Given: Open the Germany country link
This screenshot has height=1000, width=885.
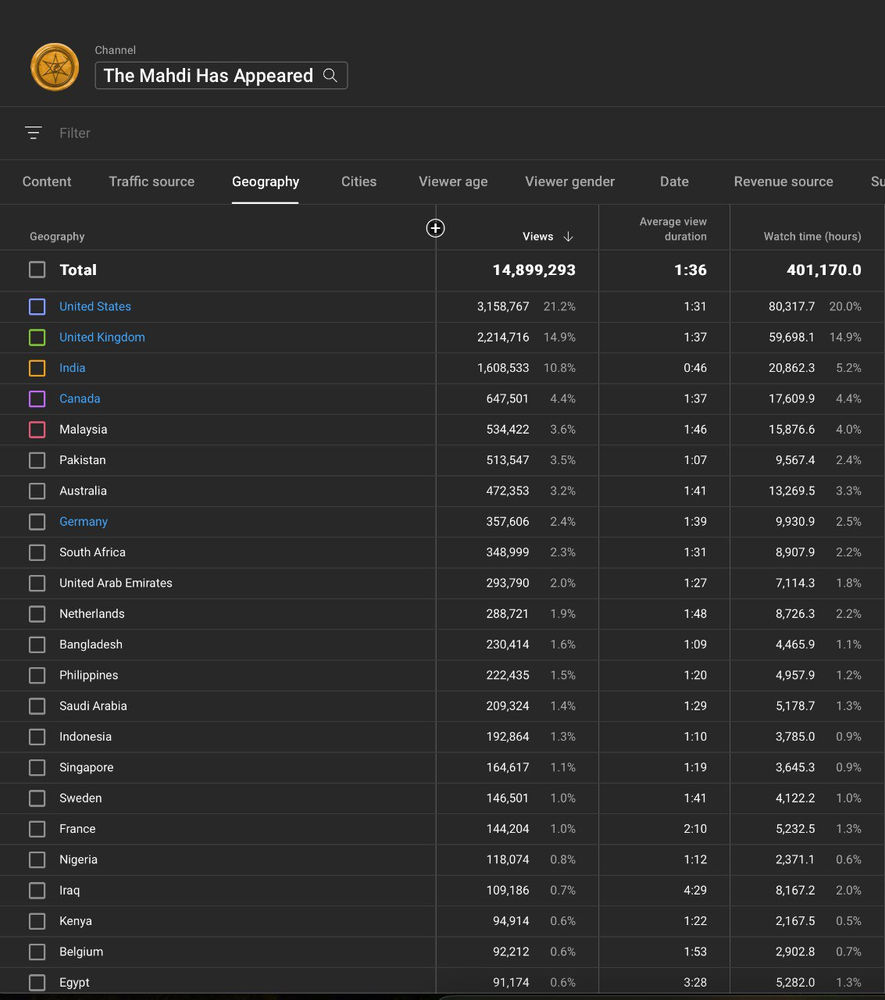Looking at the screenshot, I should tap(84, 522).
